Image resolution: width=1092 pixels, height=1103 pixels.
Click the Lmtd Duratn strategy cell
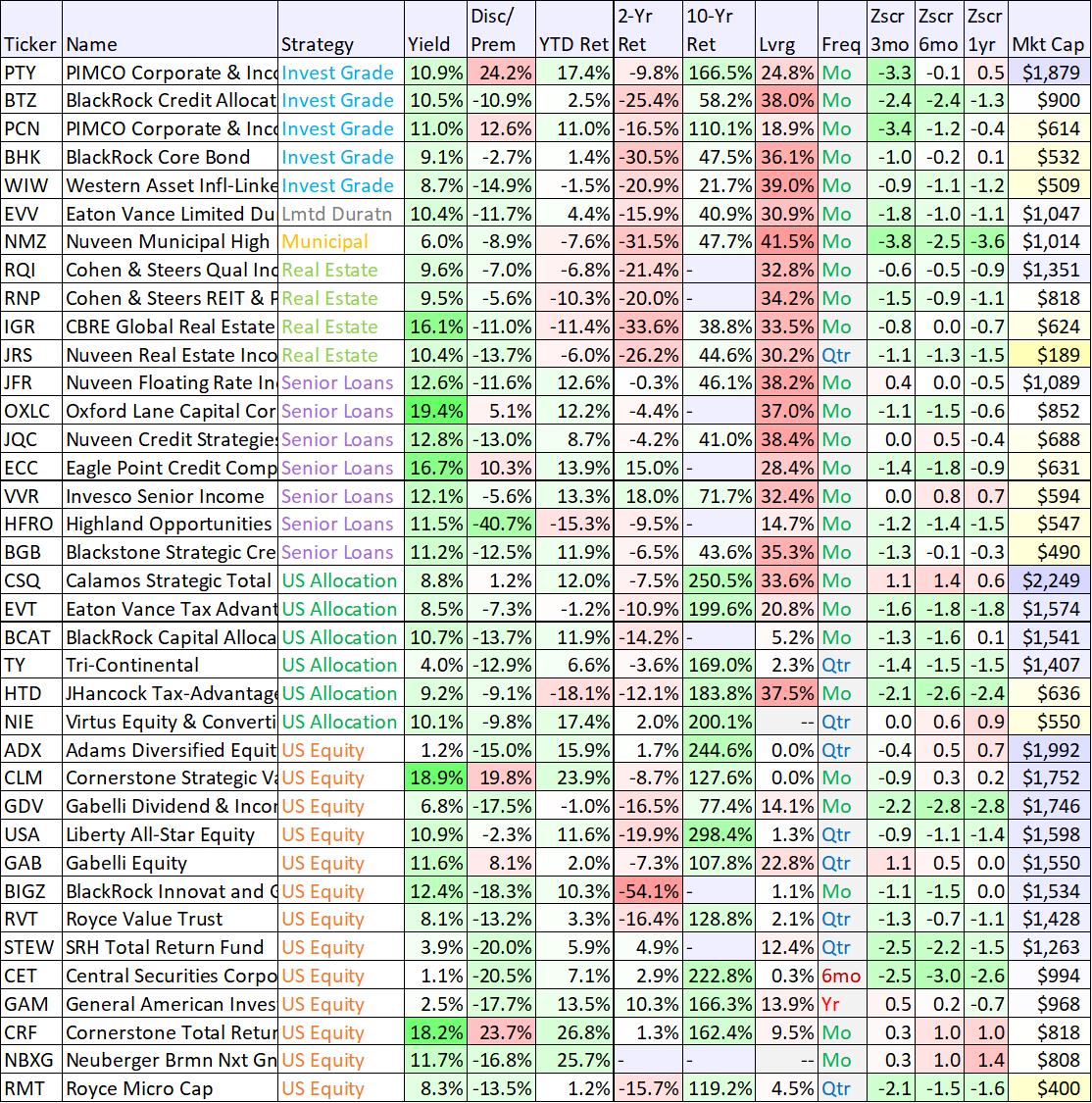click(341, 214)
